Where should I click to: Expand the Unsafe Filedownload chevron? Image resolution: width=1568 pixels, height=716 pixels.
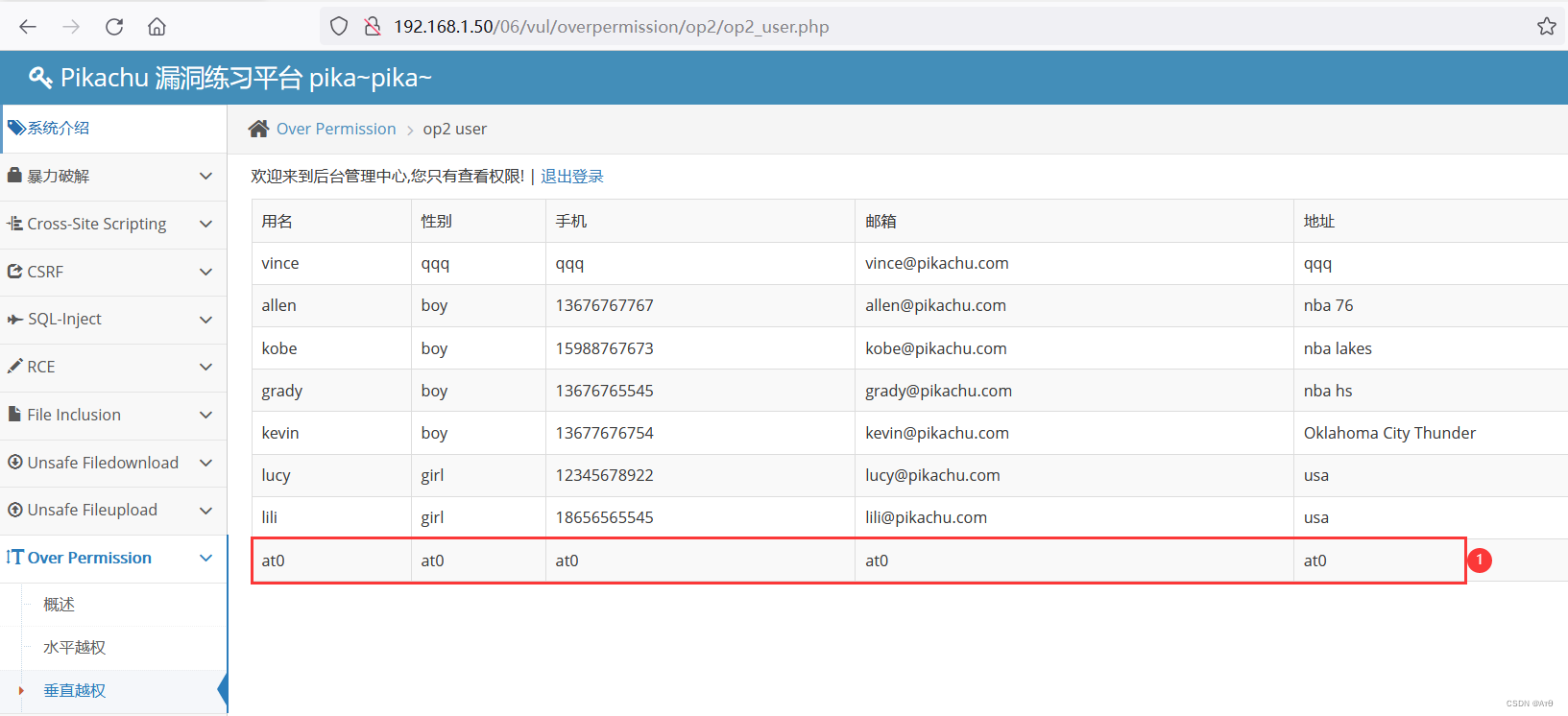205,463
